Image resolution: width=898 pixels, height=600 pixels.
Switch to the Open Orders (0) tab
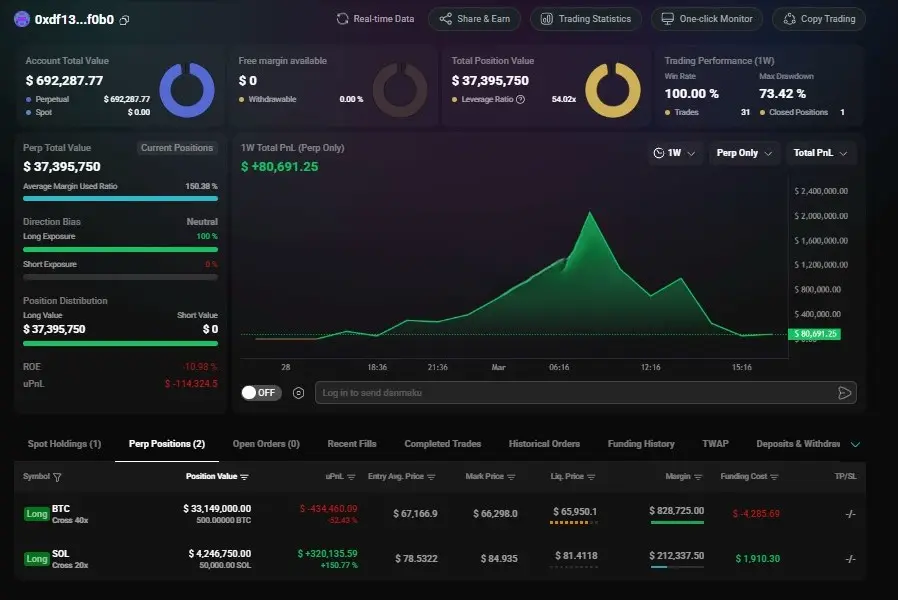pyautogui.click(x=266, y=444)
